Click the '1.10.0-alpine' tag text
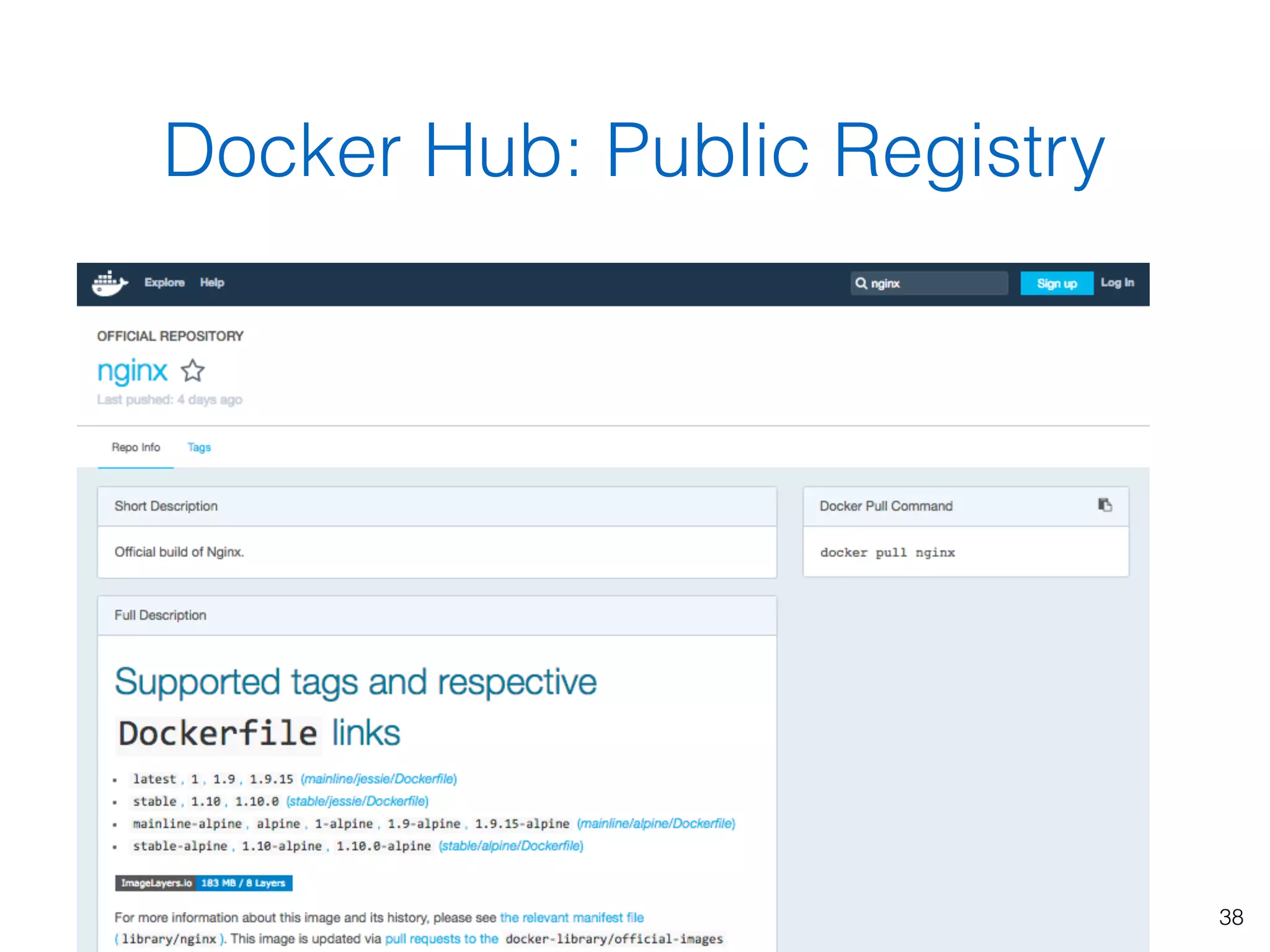The width and height of the screenshot is (1270, 952). tap(383, 846)
